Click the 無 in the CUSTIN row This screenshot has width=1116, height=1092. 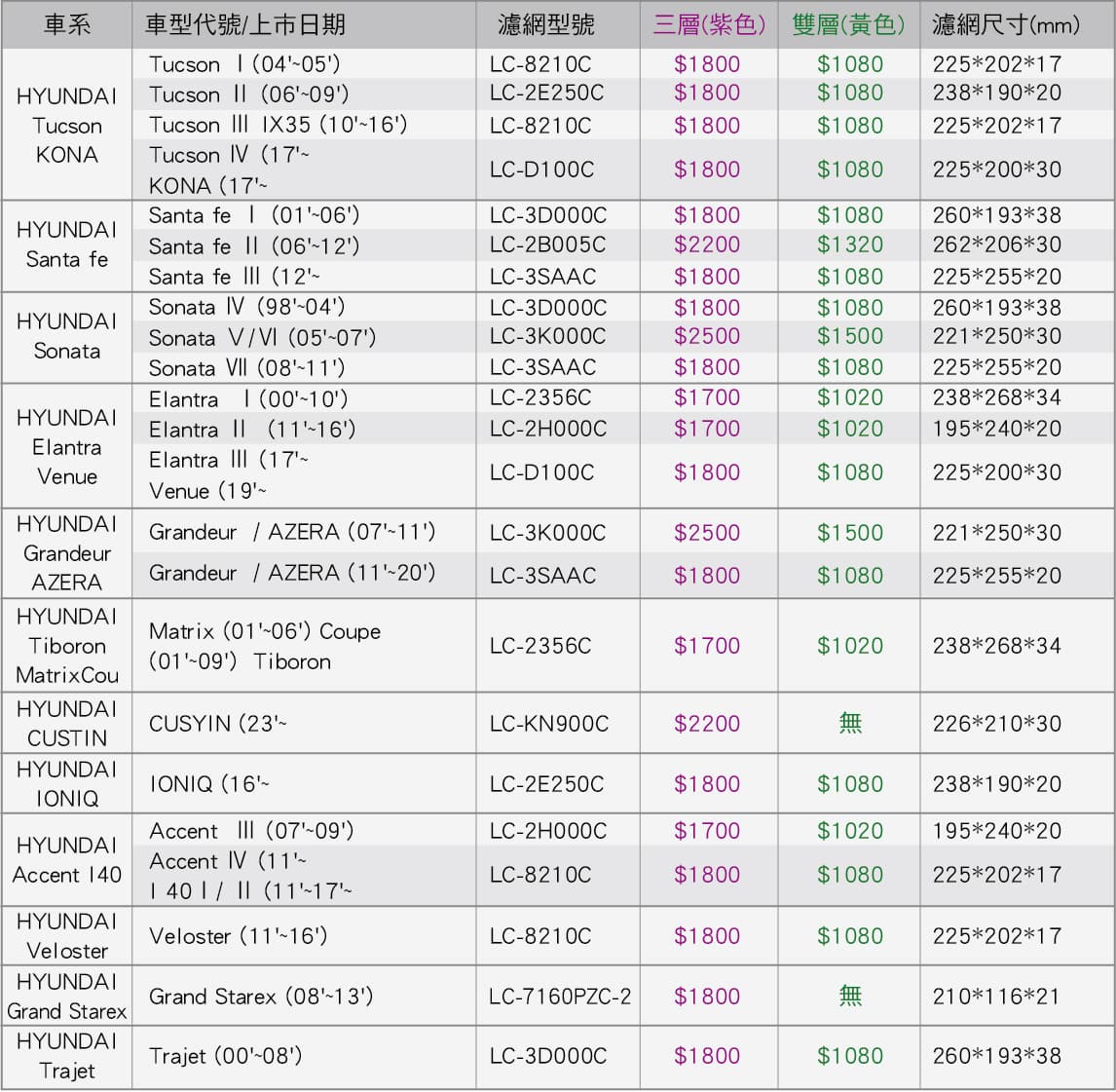point(850,723)
